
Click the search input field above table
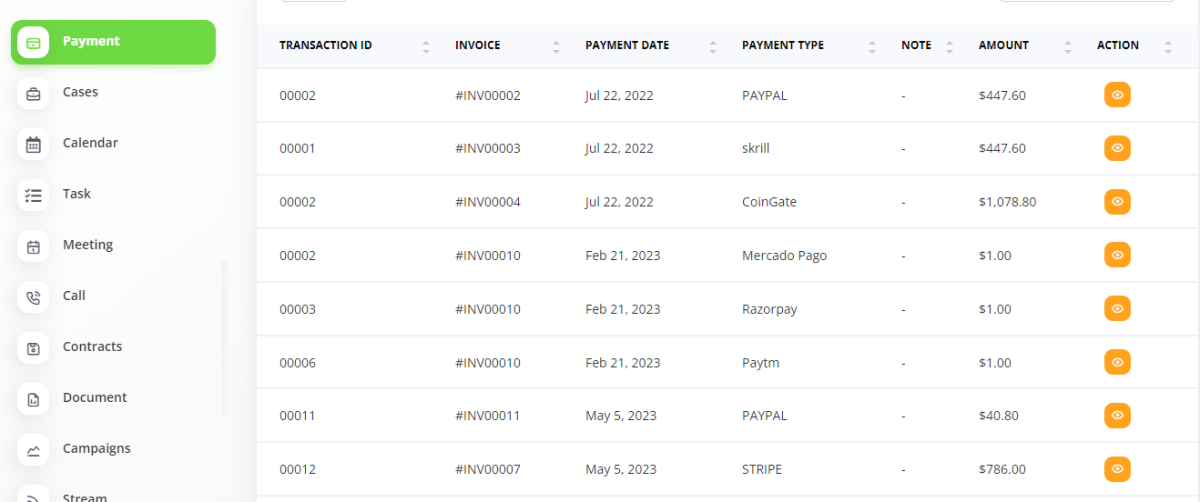coord(1086,1)
